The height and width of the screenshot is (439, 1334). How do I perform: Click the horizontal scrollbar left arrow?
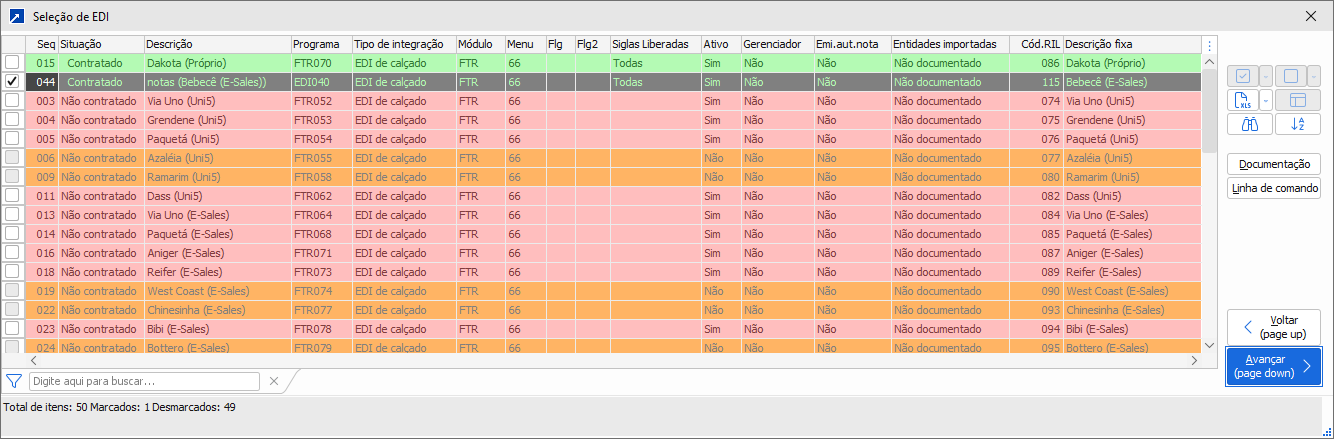tap(34, 360)
